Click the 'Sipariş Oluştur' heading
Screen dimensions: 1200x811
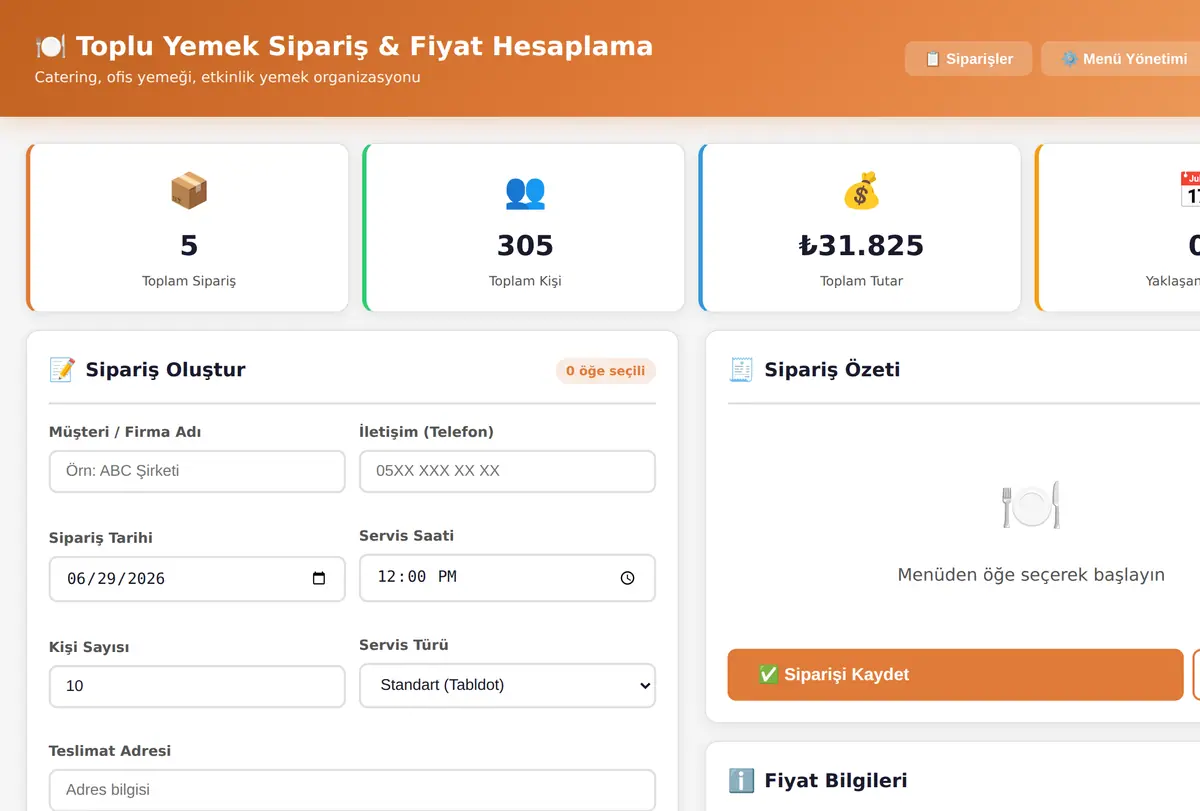pyautogui.click(x=166, y=370)
